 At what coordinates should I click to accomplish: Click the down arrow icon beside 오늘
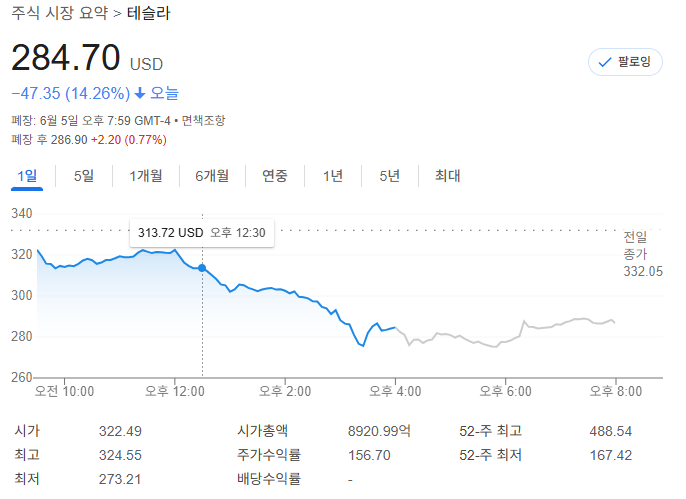click(x=140, y=93)
